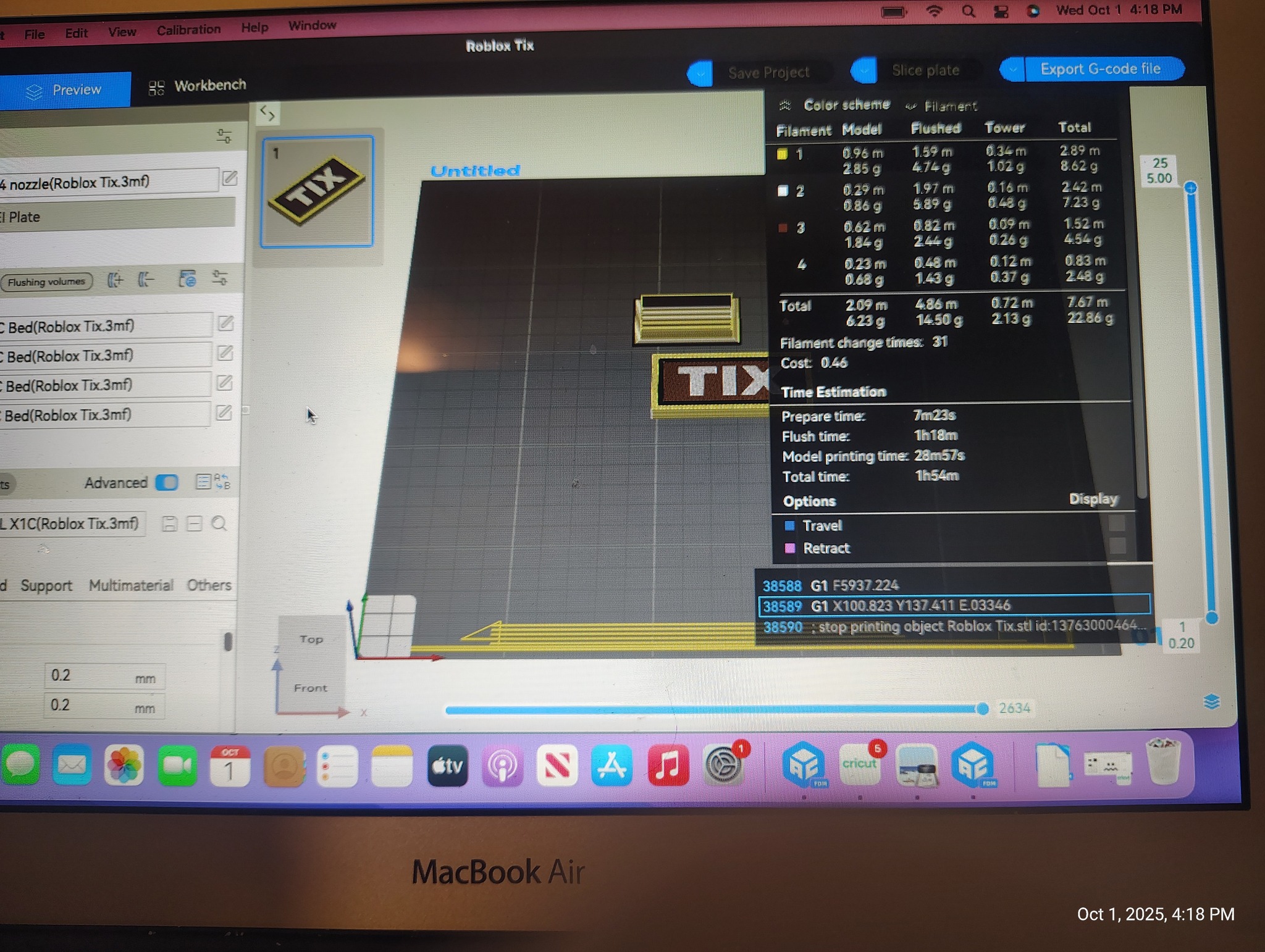
Task: Sync filament list from AMS
Action: [187, 279]
